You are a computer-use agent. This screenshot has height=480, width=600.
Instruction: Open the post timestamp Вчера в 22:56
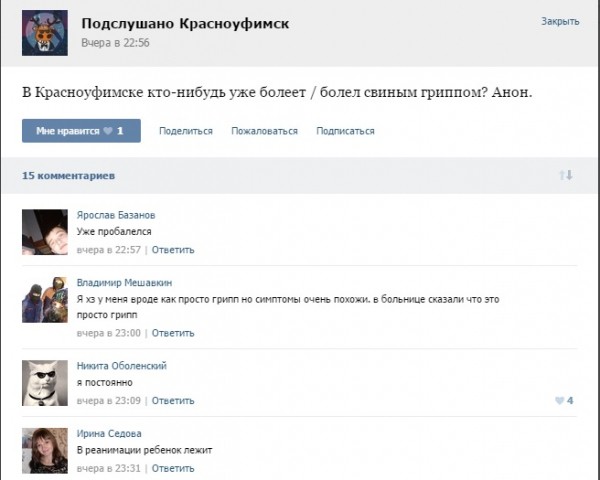(x=115, y=42)
